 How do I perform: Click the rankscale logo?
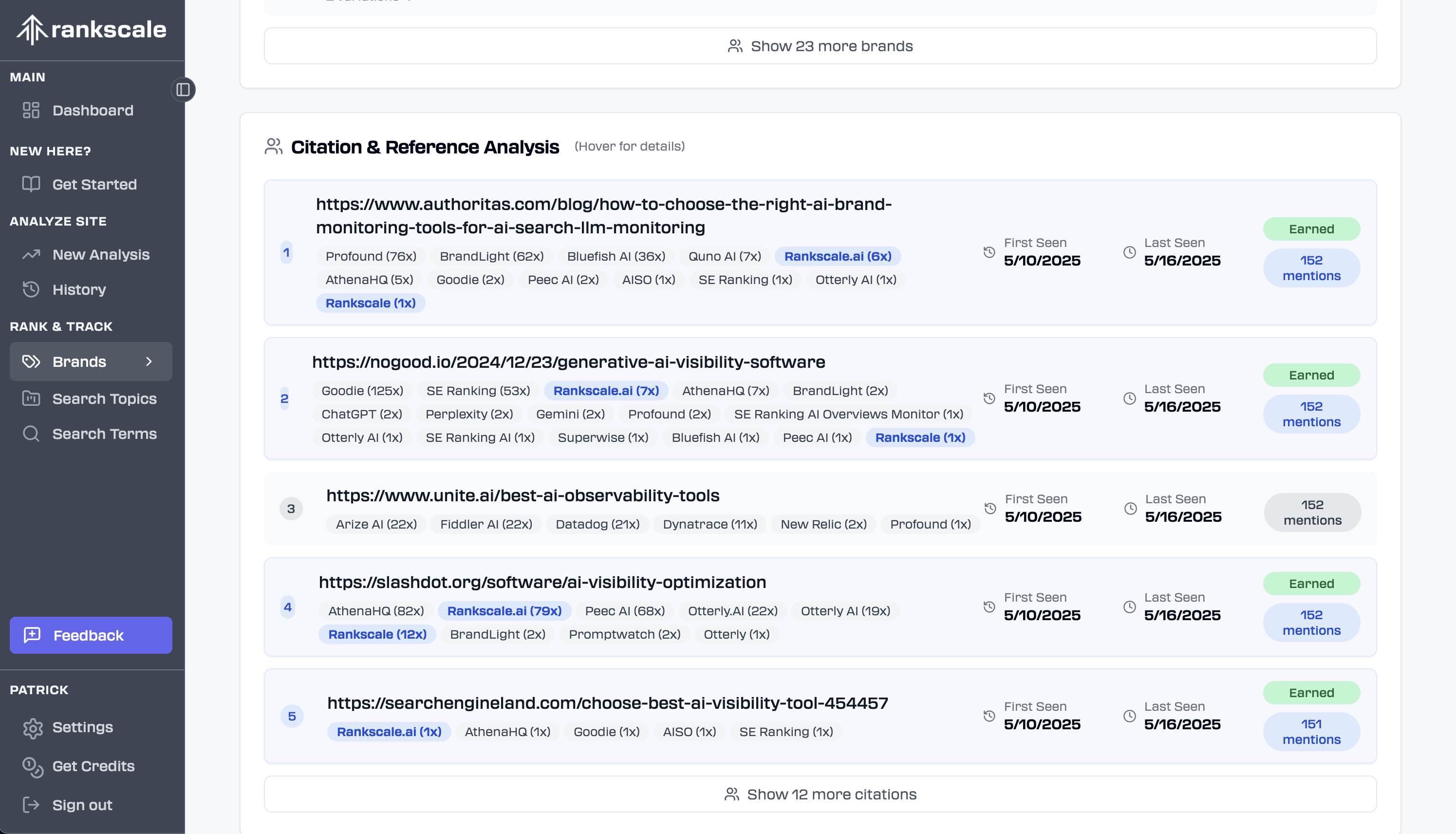tap(92, 29)
